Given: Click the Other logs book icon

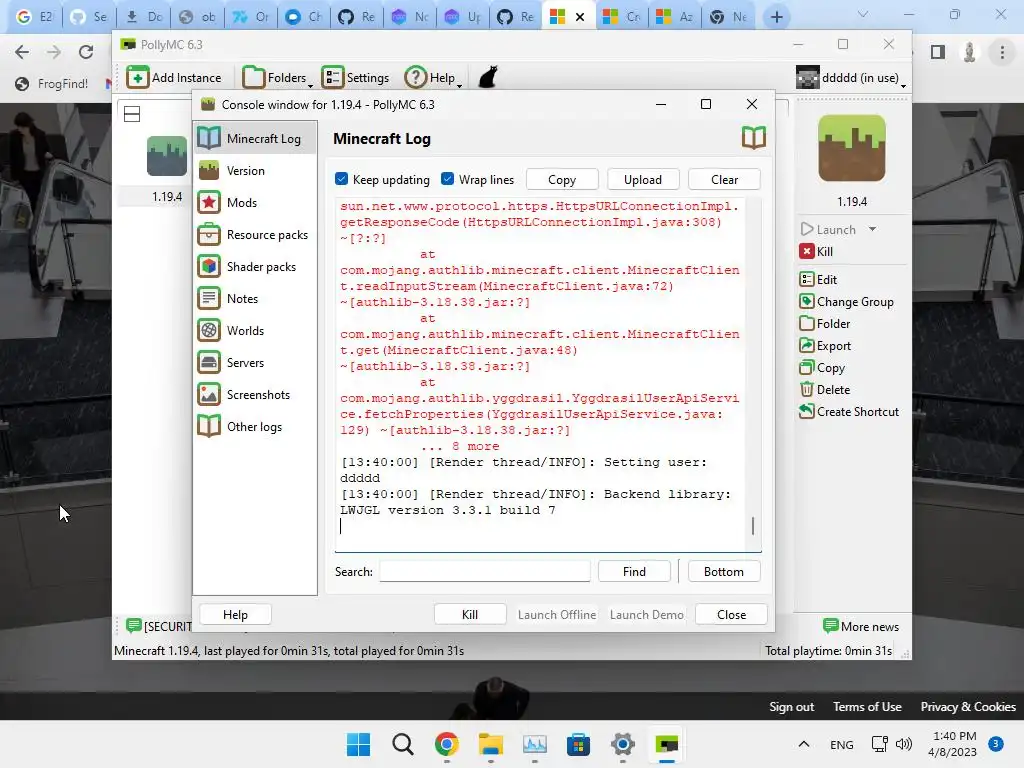Looking at the screenshot, I should point(209,426).
